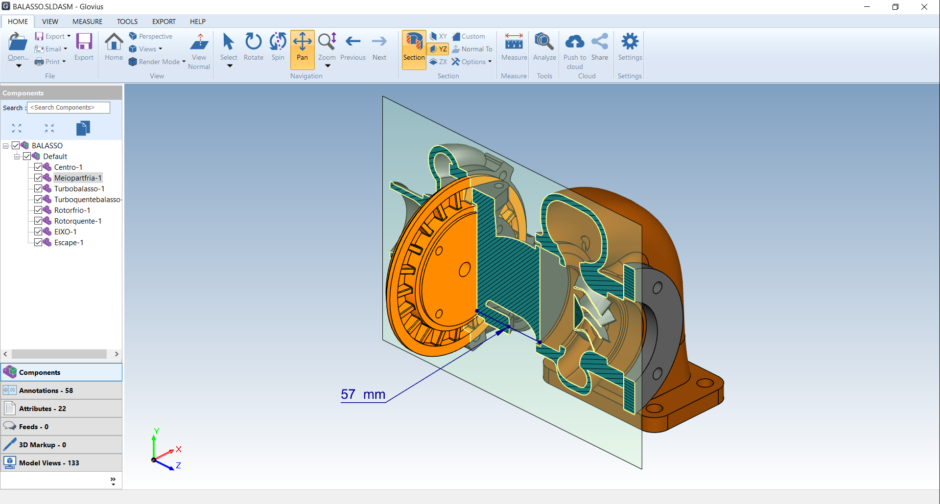Open the Attributes - 22 panel

click(61, 409)
